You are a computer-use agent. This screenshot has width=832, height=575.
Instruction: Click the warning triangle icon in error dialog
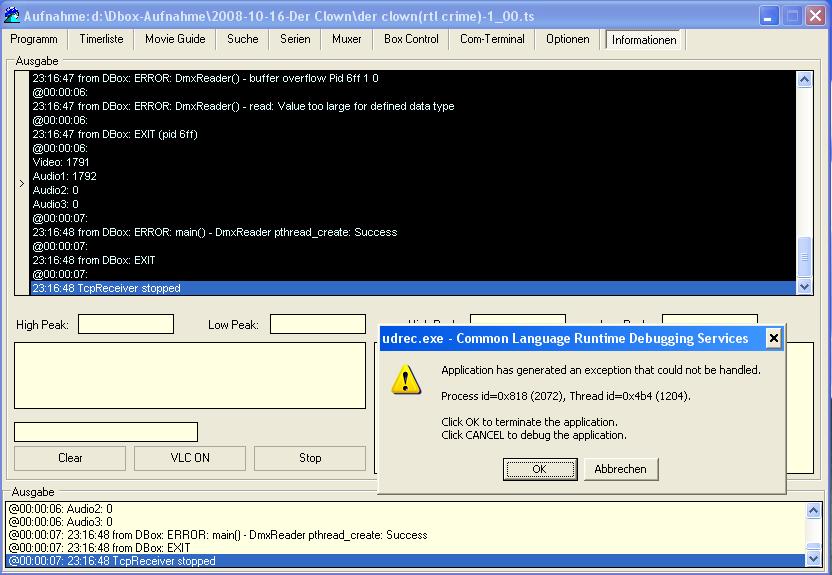(406, 379)
